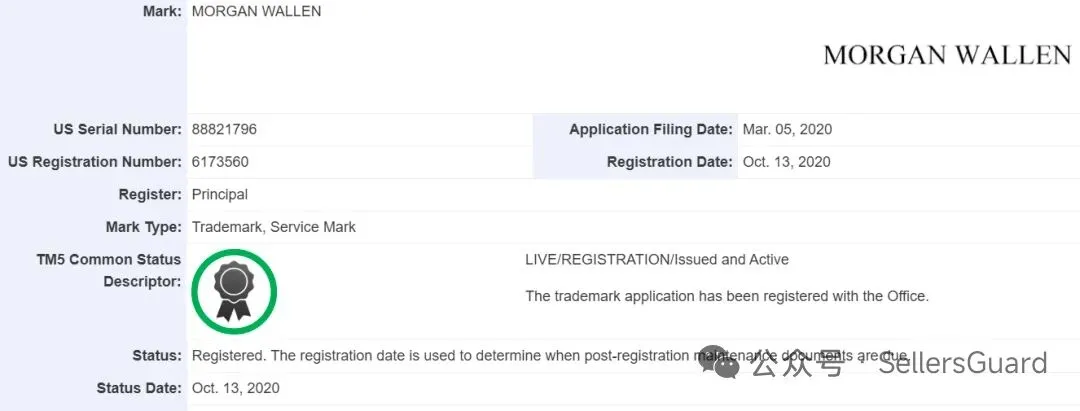This screenshot has height=411, width=1080.
Task: Select the registration number 6173560
Action: coord(220,162)
